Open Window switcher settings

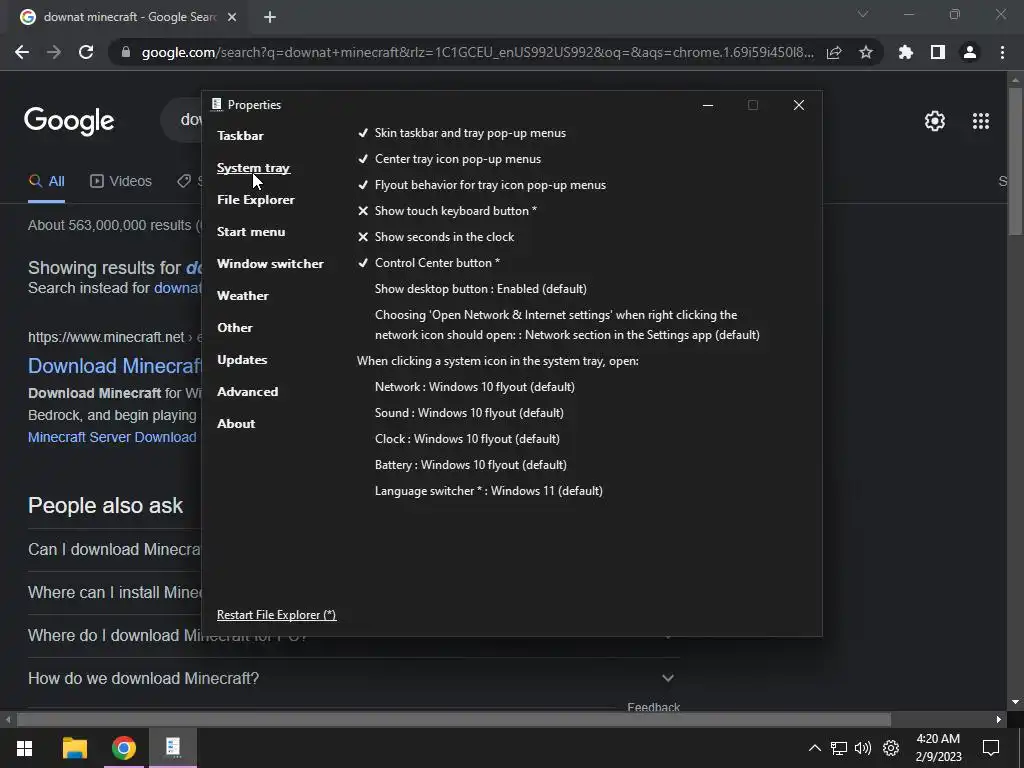[x=270, y=264]
